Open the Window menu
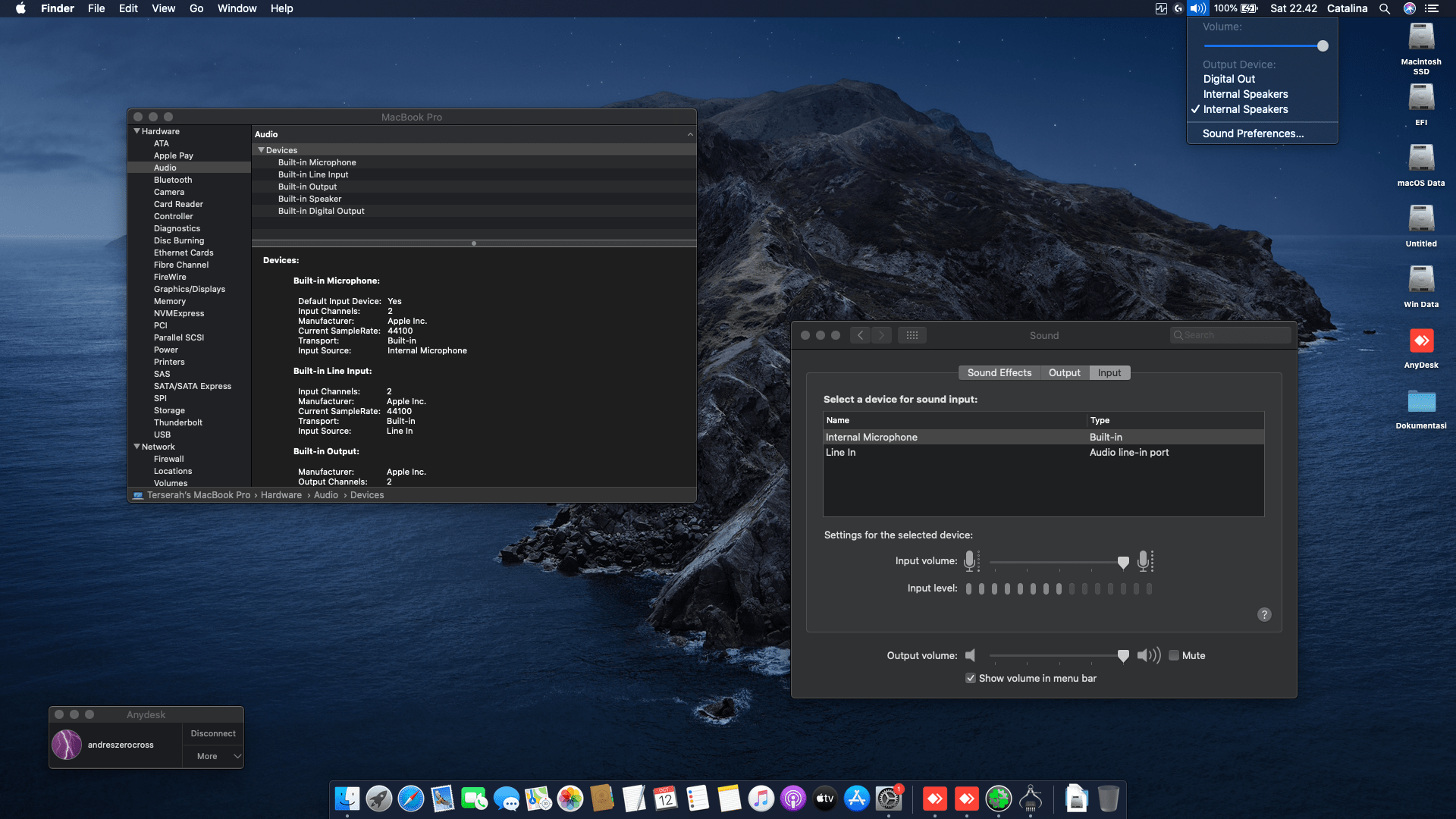The height and width of the screenshot is (819, 1456). click(x=237, y=8)
